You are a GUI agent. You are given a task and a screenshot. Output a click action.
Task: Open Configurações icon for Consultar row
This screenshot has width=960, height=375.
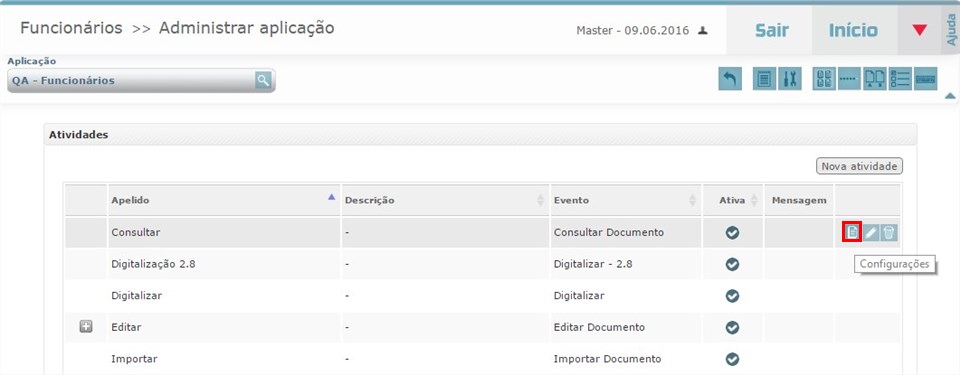tap(852, 232)
